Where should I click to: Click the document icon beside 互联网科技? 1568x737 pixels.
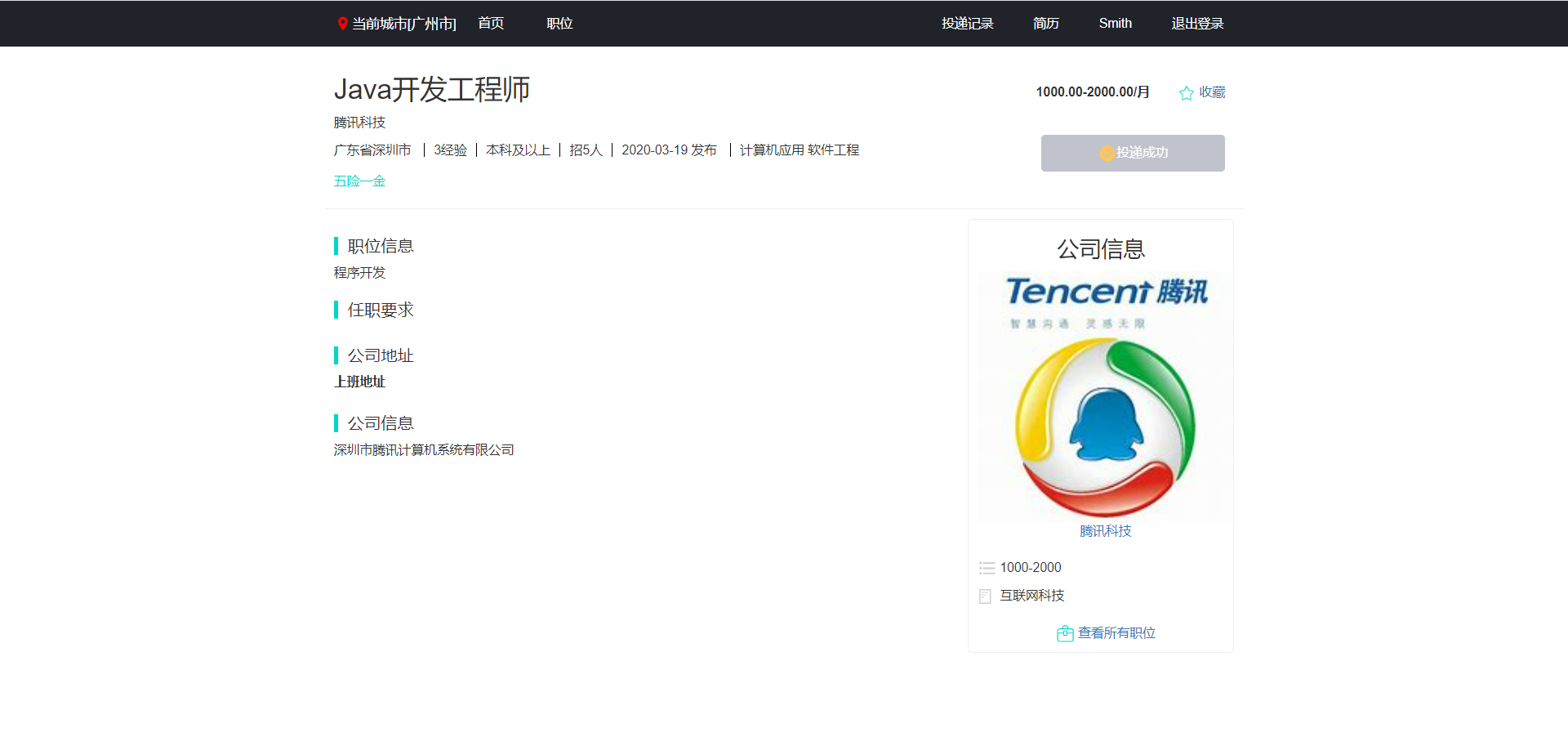(986, 596)
